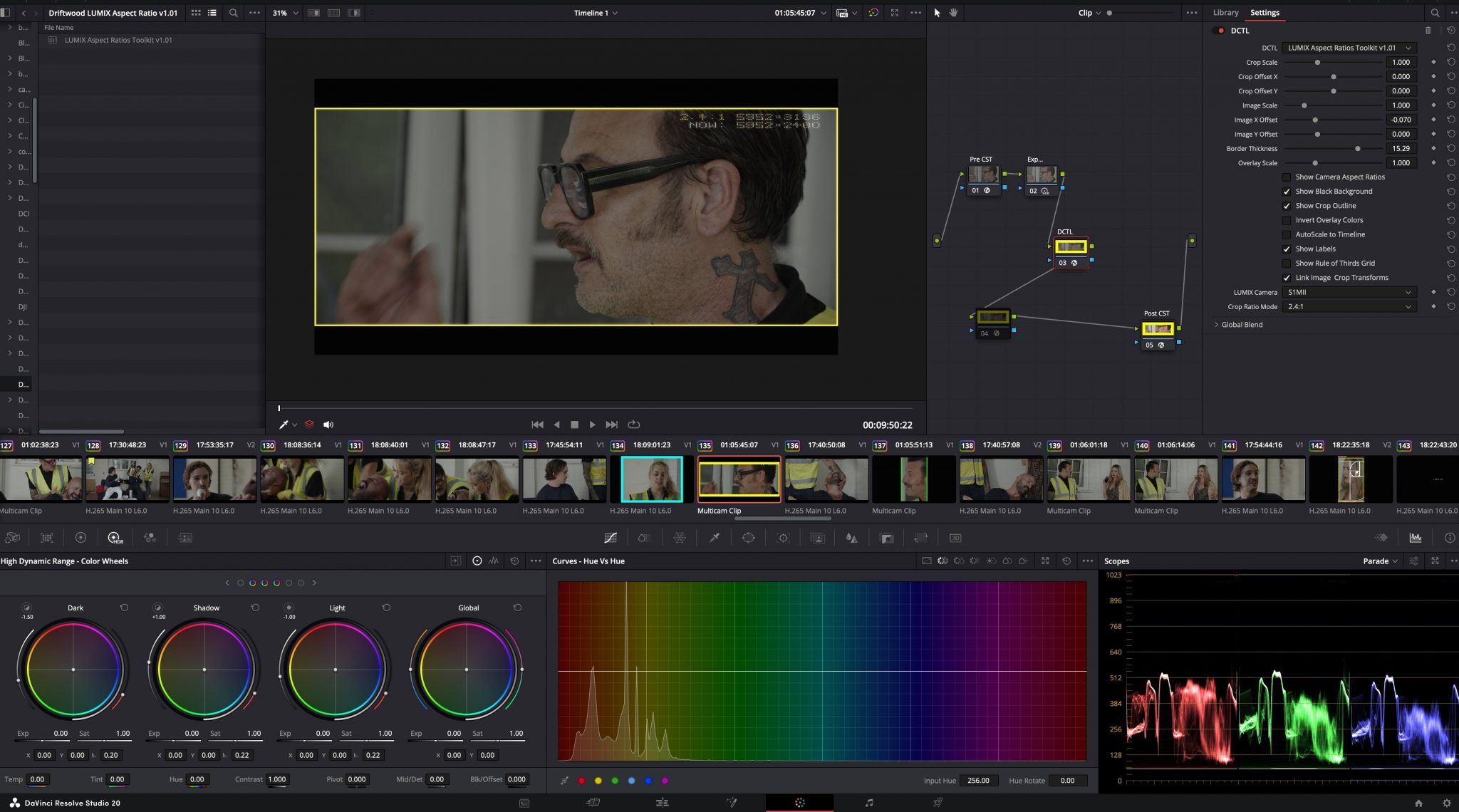Viewport: 1459px width, 812px height.
Task: Open the Crop Ratio Mode dropdown
Action: pyautogui.click(x=1349, y=306)
